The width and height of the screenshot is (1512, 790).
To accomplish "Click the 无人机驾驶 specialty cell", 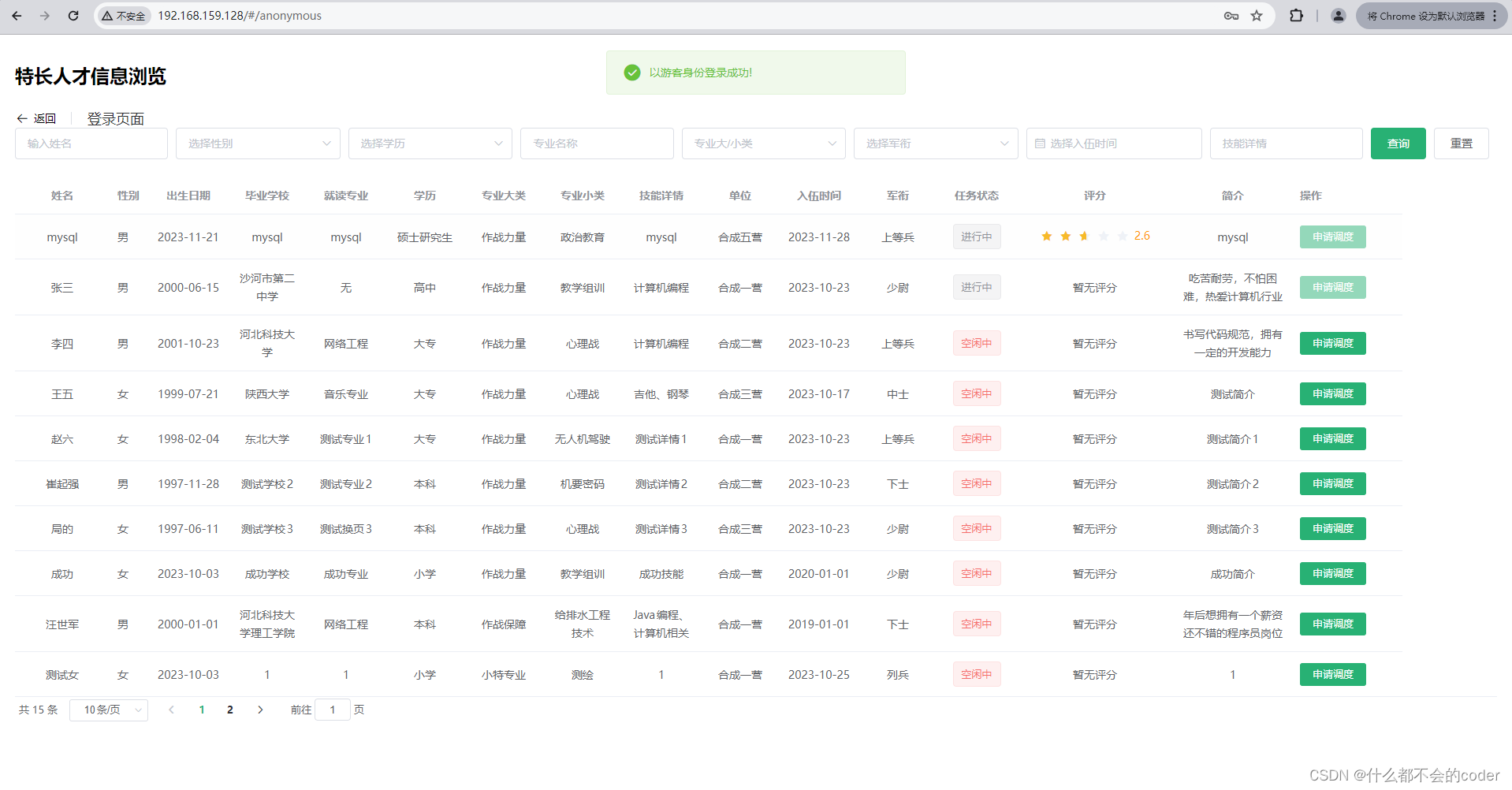I will coord(583,439).
